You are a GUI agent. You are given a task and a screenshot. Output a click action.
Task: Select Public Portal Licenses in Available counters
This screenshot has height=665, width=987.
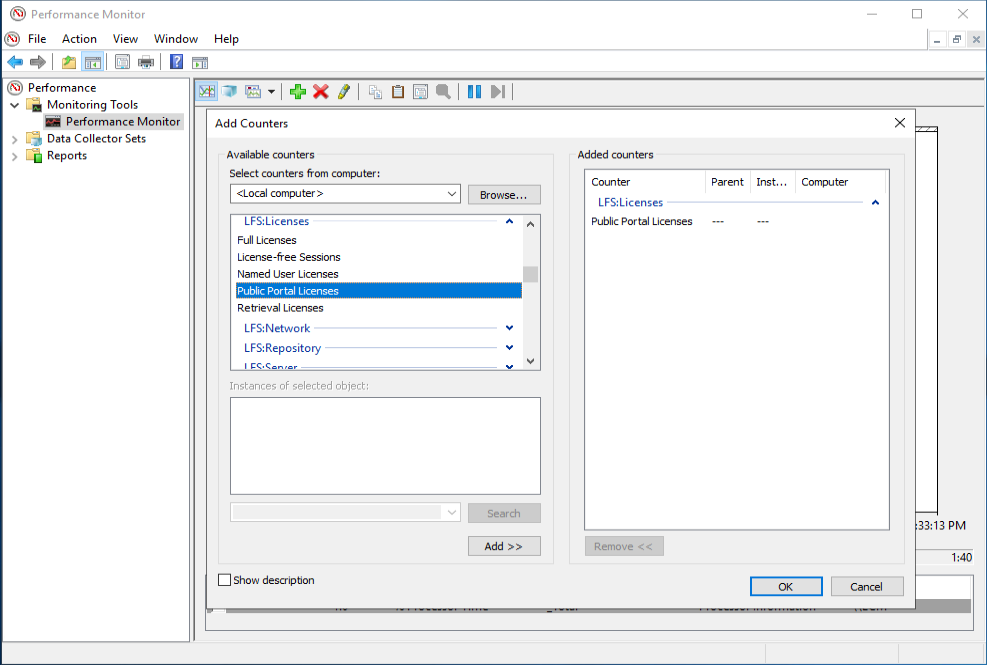pyautogui.click(x=378, y=291)
